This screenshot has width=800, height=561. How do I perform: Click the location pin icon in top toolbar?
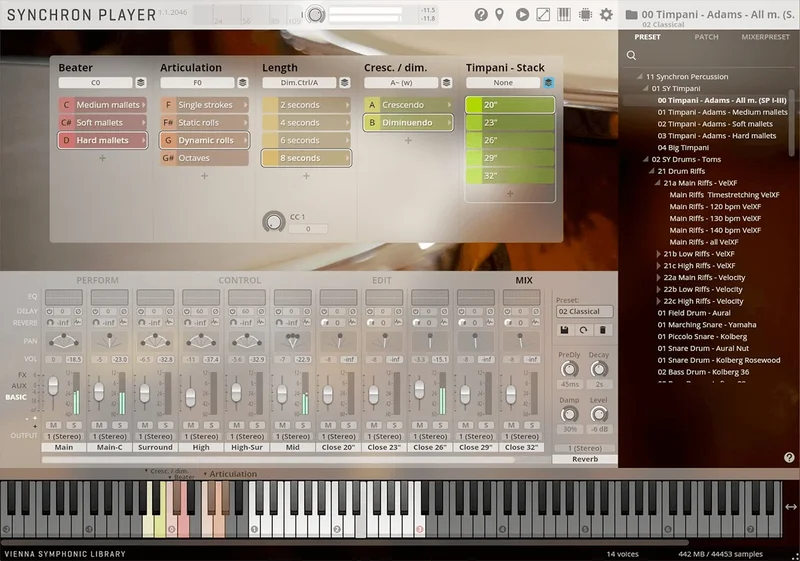coord(499,14)
